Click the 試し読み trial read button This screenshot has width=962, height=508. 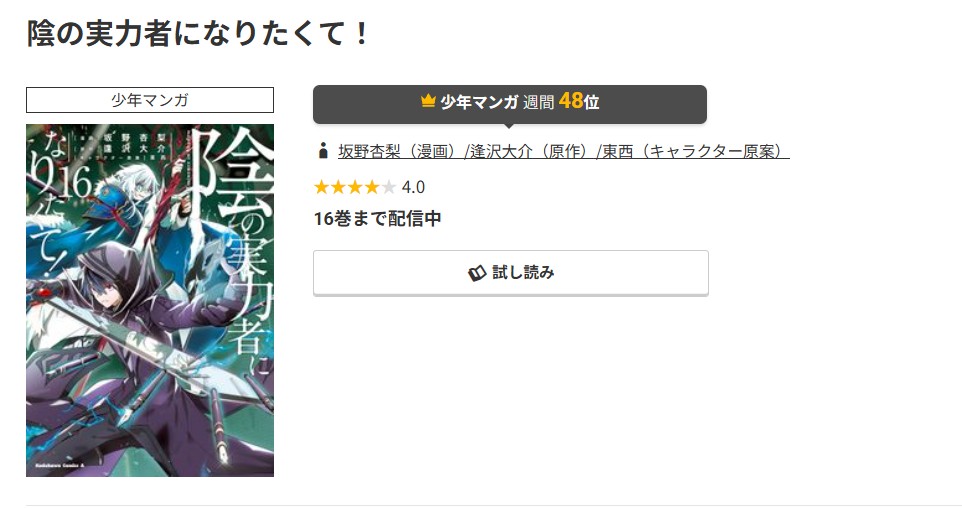tap(510, 272)
